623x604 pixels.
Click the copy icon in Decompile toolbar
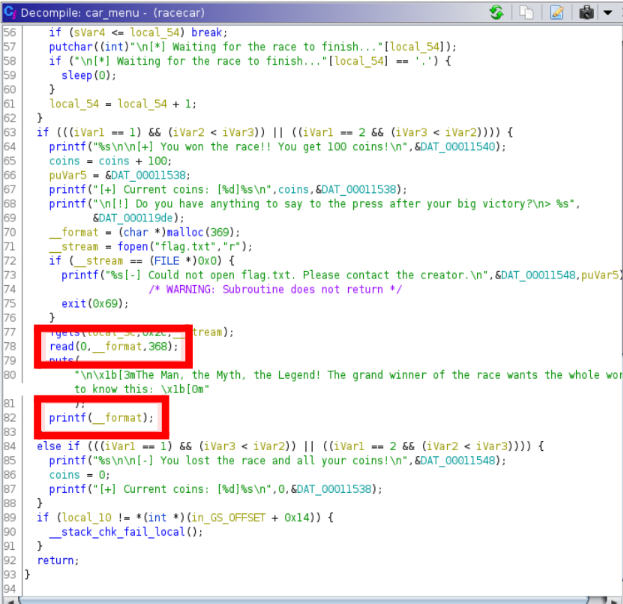tap(526, 12)
